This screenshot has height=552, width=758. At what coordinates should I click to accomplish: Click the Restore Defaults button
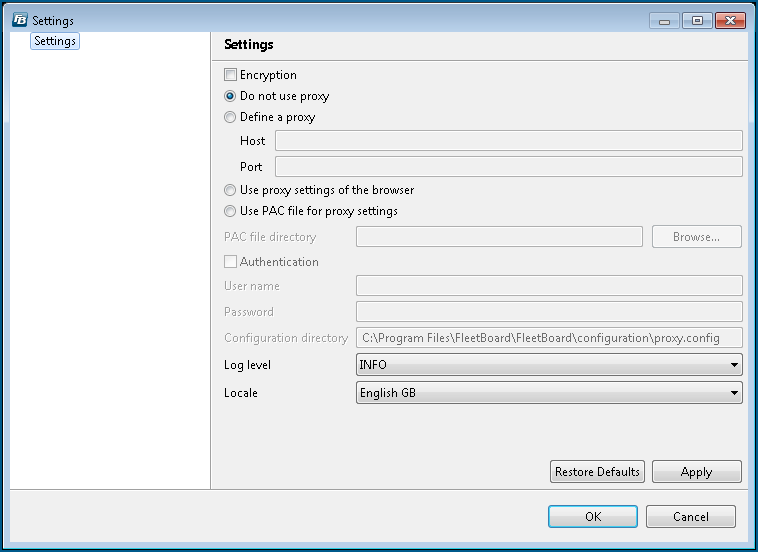(x=597, y=472)
